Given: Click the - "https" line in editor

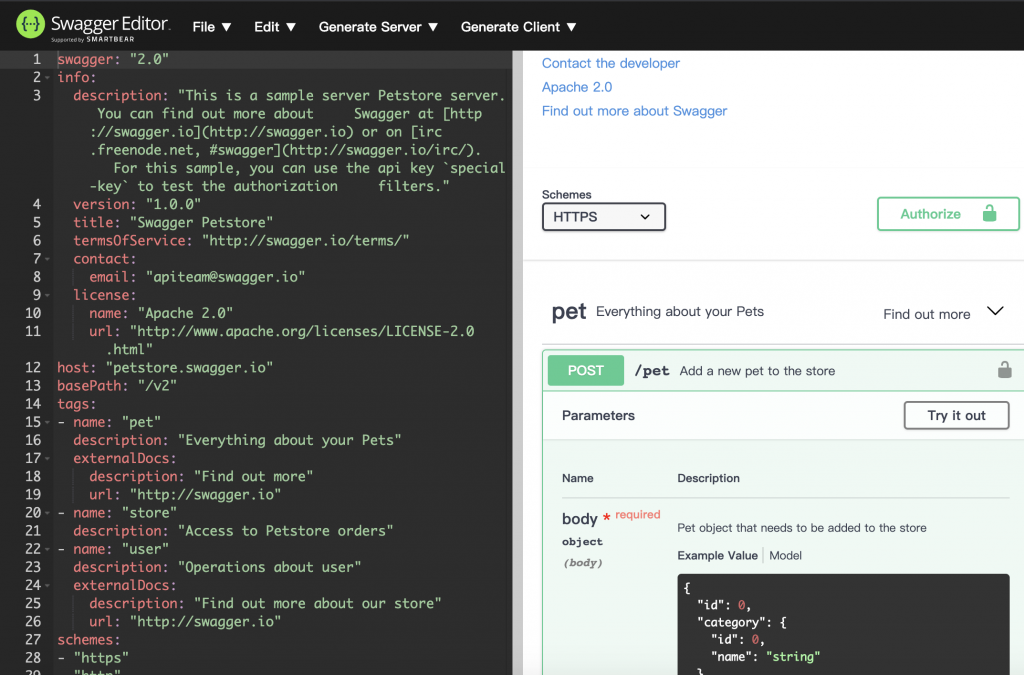Looking at the screenshot, I should coord(93,658).
